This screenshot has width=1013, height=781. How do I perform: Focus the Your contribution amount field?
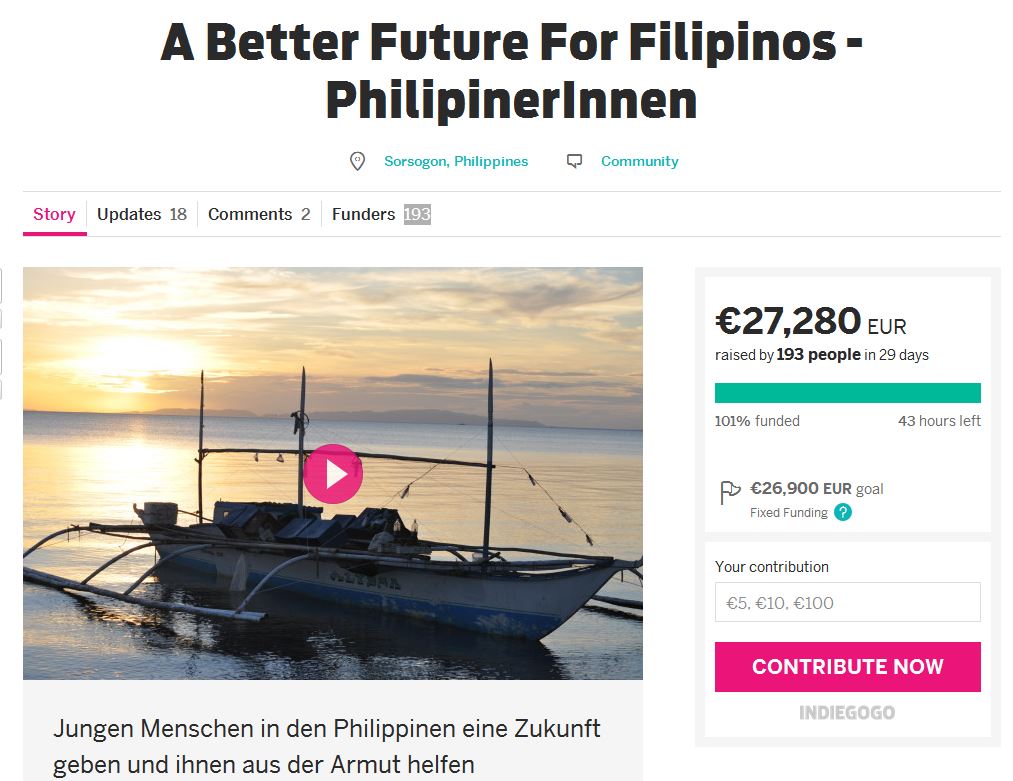[847, 603]
